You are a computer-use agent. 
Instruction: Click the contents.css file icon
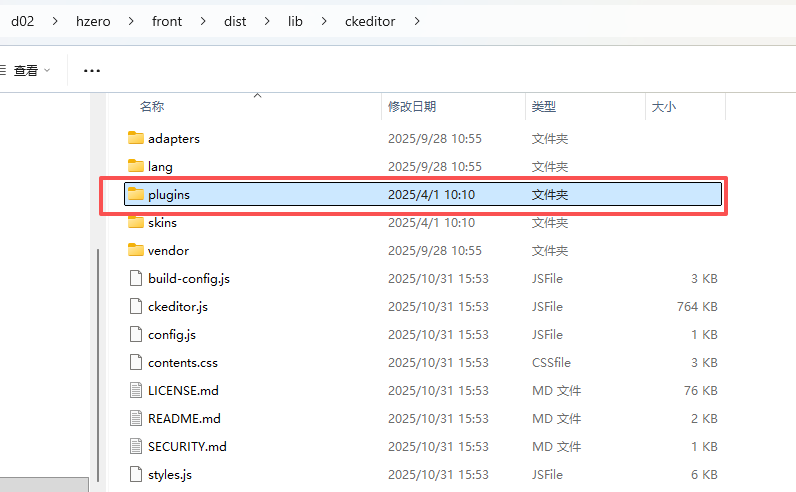pos(136,362)
